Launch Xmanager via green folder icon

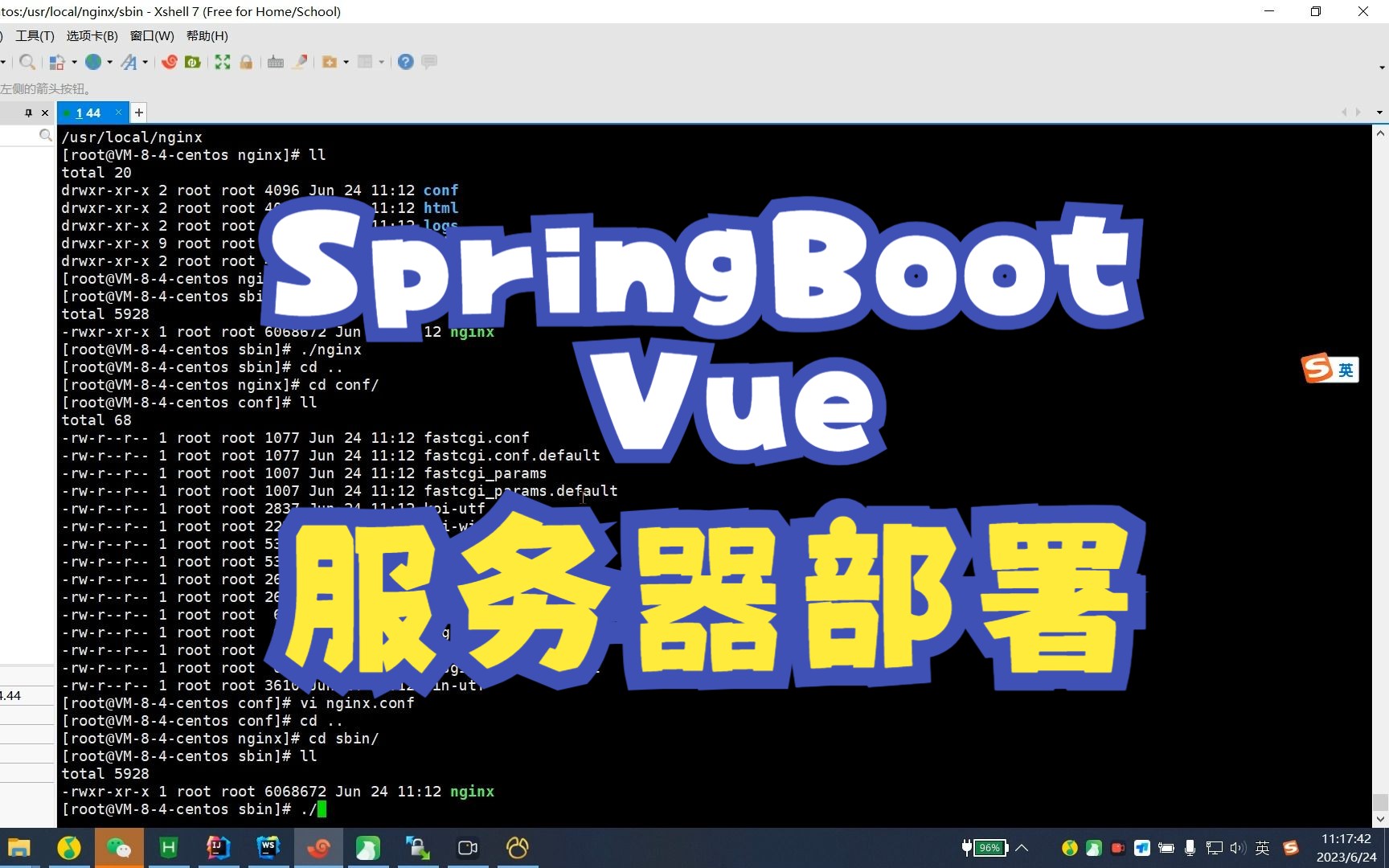coord(193,62)
